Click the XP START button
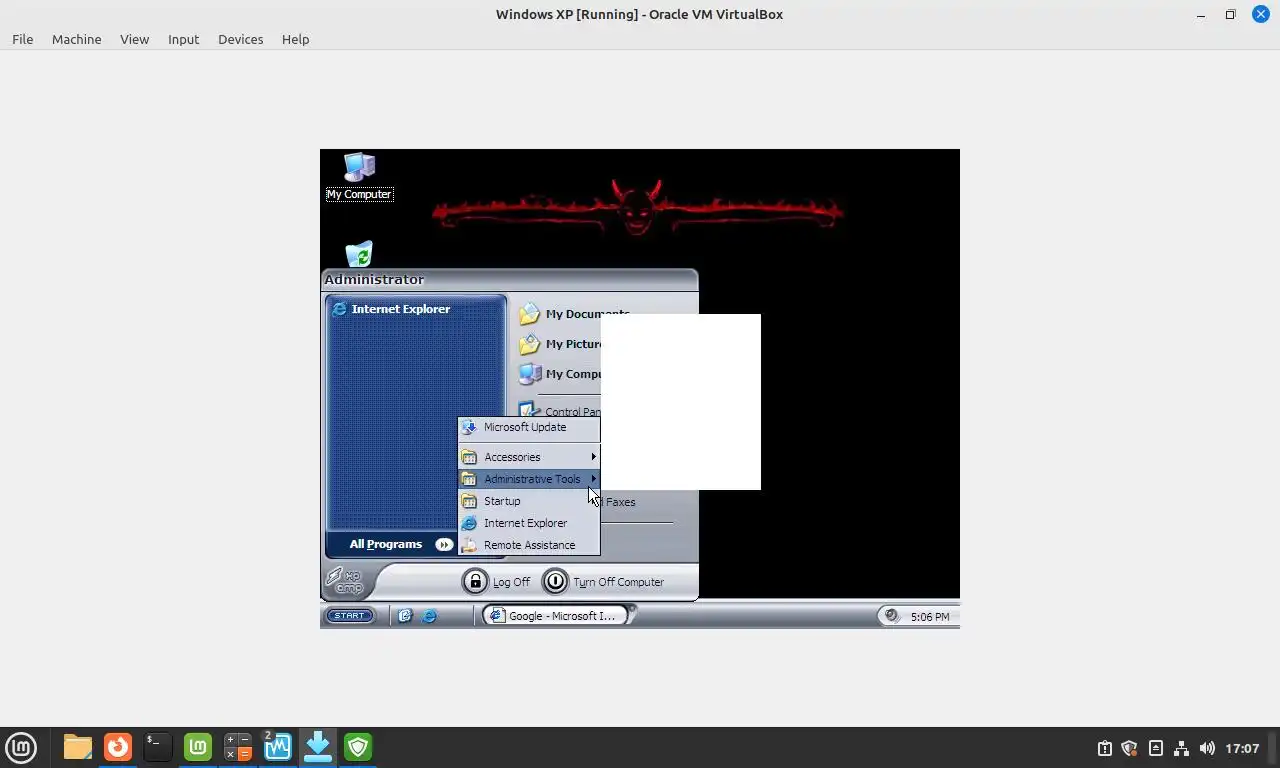 350,616
